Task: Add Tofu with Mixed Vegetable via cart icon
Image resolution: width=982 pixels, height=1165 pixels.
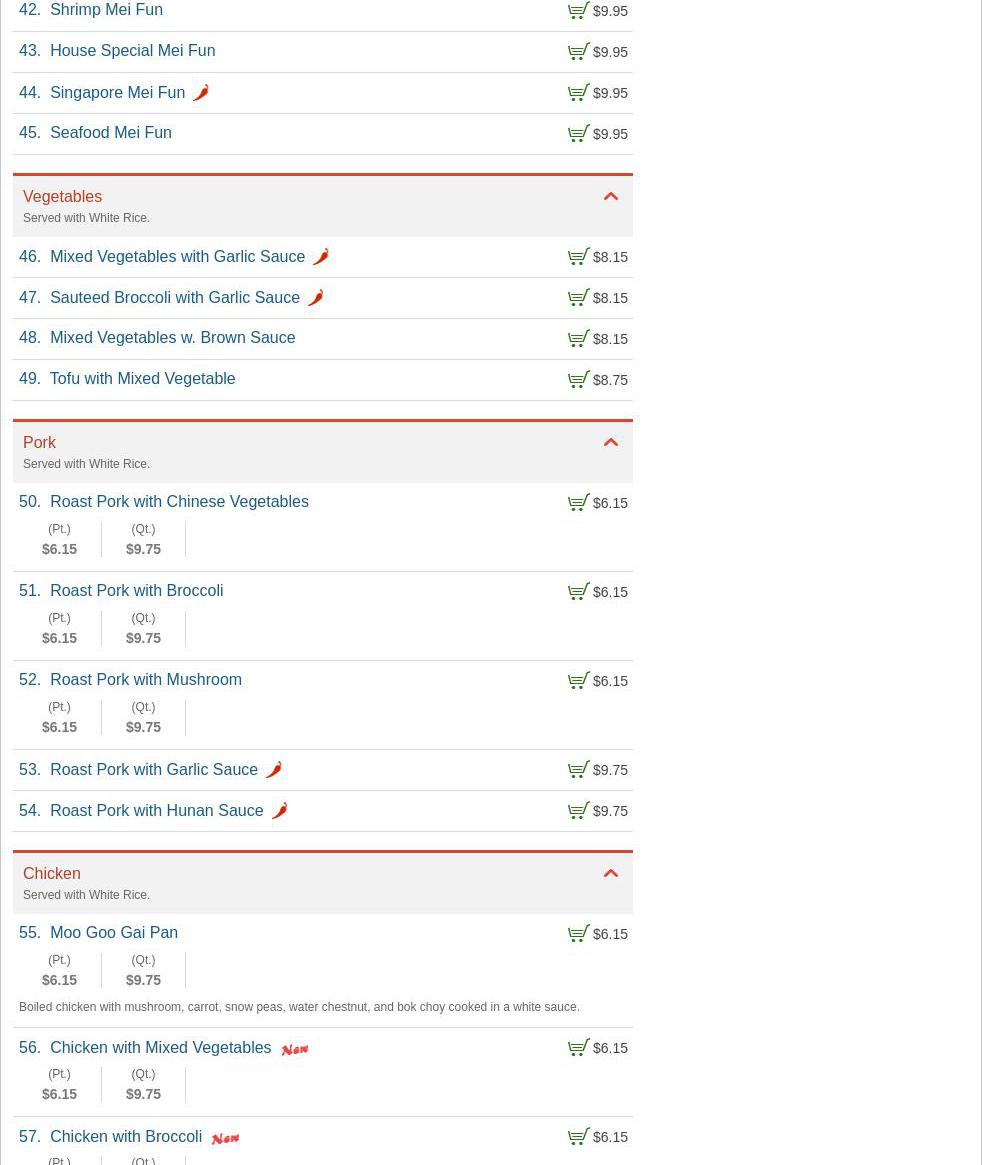Action: [579, 380]
